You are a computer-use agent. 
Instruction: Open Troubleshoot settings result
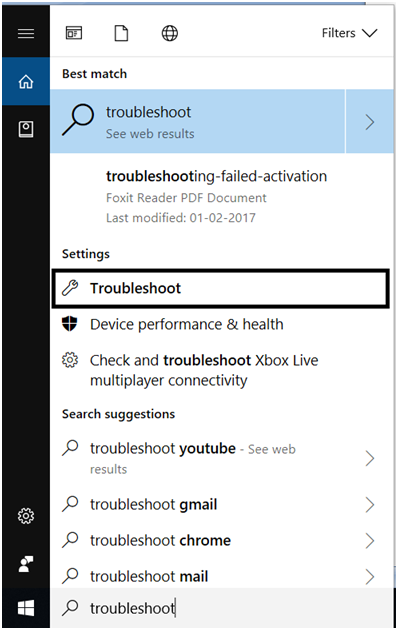[x=220, y=288]
